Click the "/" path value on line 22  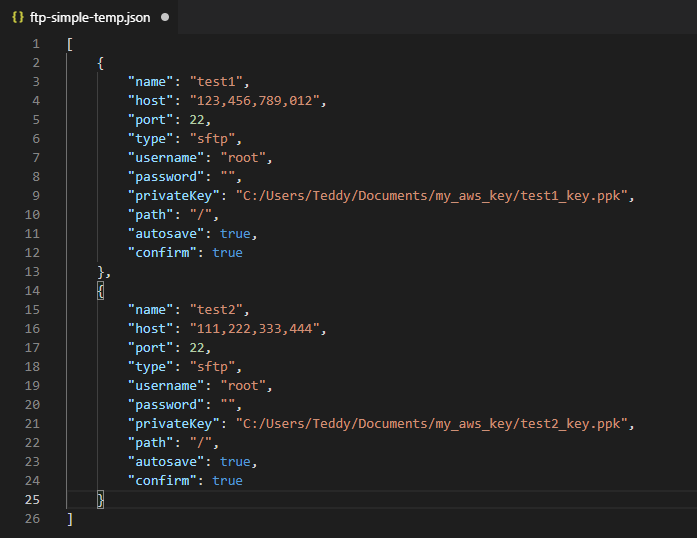(x=201, y=443)
